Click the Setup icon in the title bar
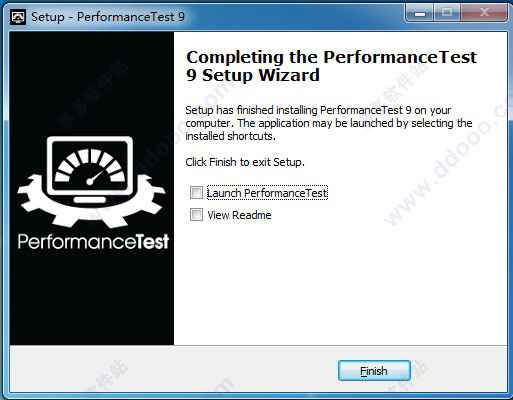513x400 pixels. (x=18, y=17)
